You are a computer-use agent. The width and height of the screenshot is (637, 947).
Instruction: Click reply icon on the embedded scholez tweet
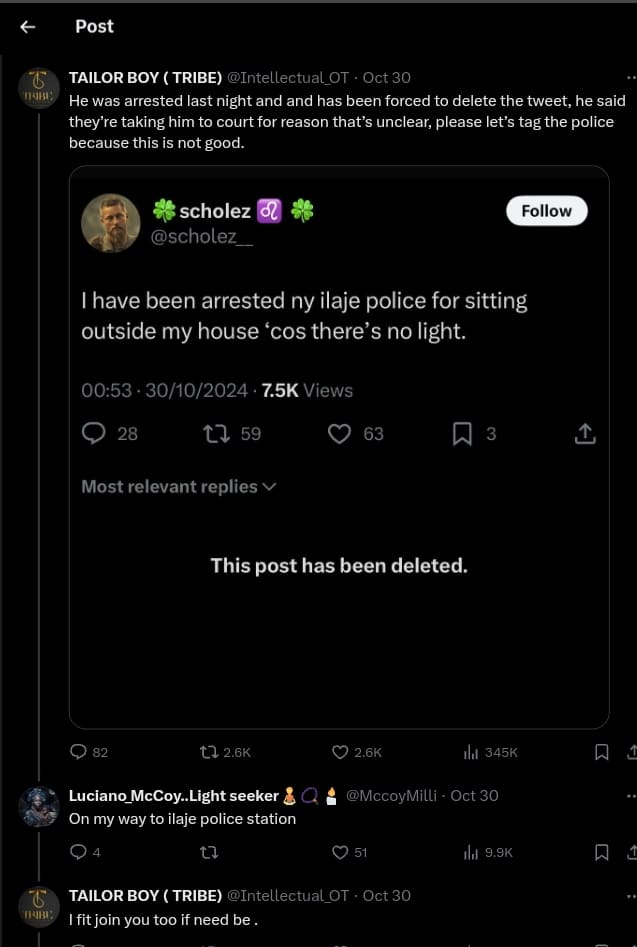click(x=94, y=433)
